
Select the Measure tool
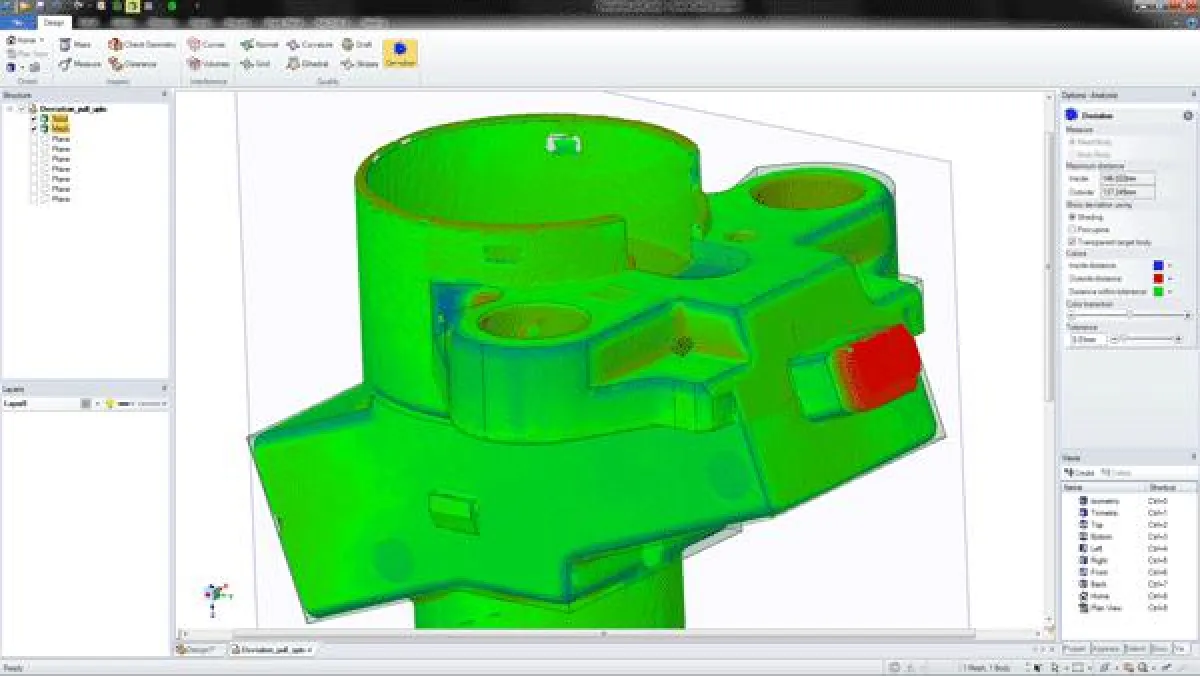coord(80,63)
